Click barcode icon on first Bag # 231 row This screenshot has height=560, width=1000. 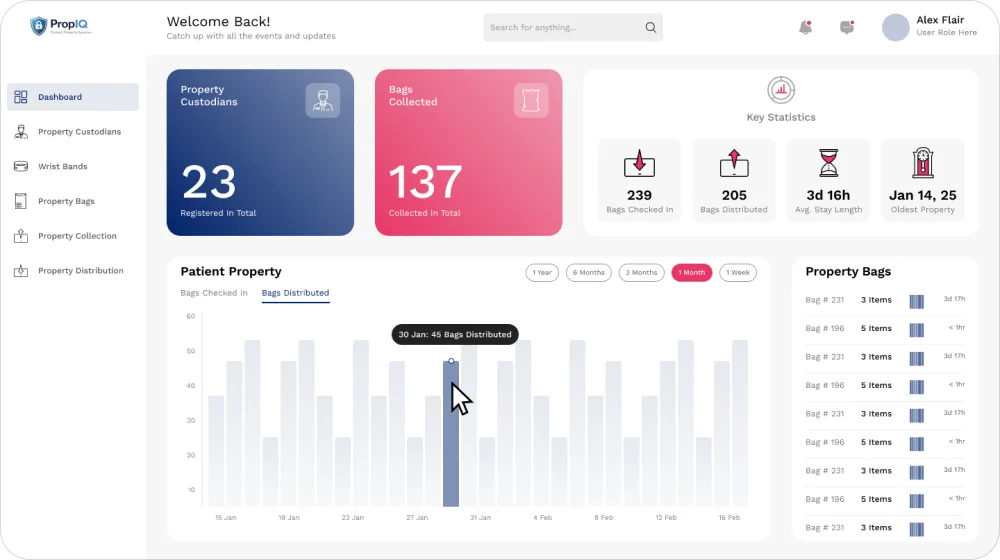[x=916, y=302]
